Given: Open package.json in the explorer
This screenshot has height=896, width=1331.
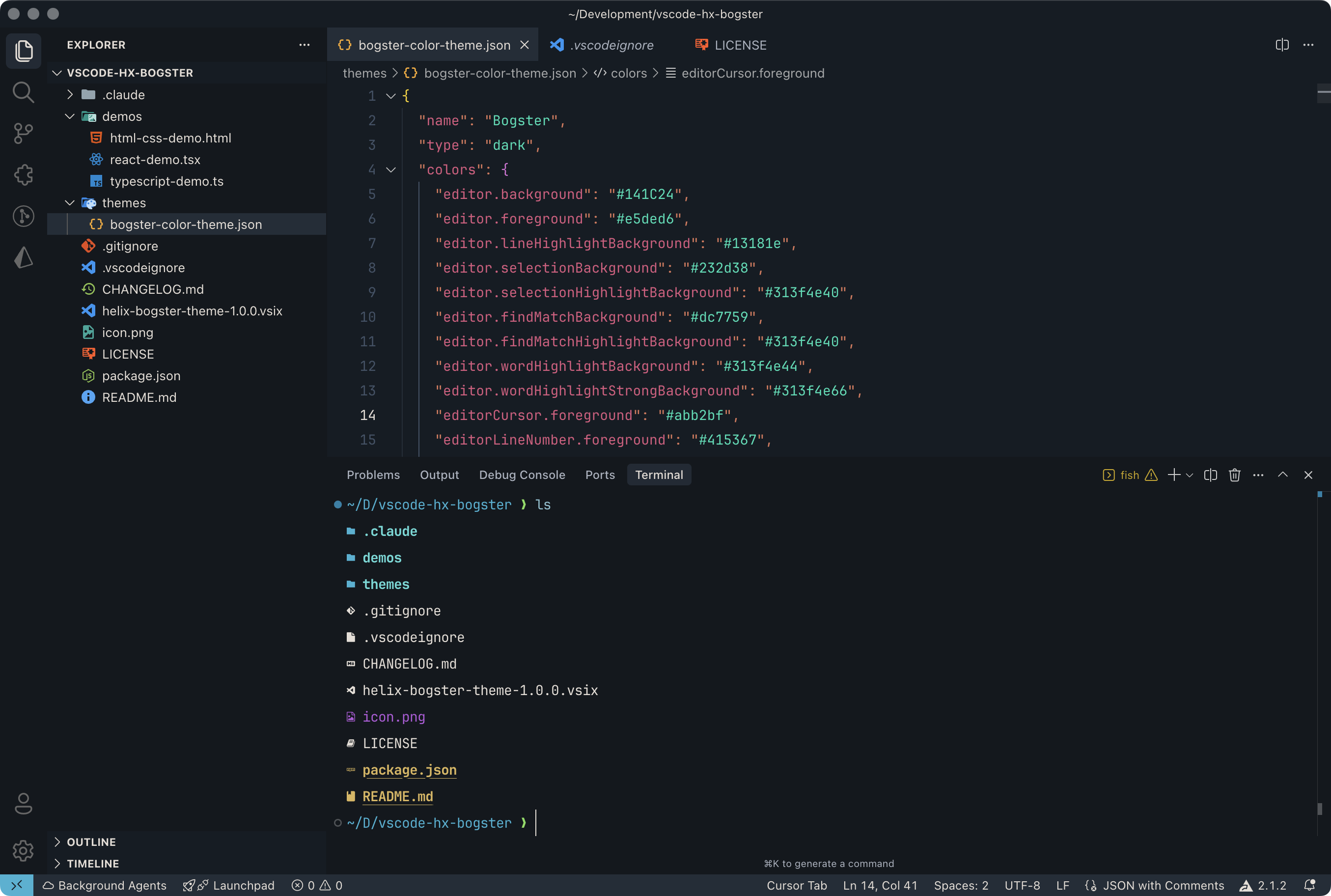Looking at the screenshot, I should coord(140,376).
